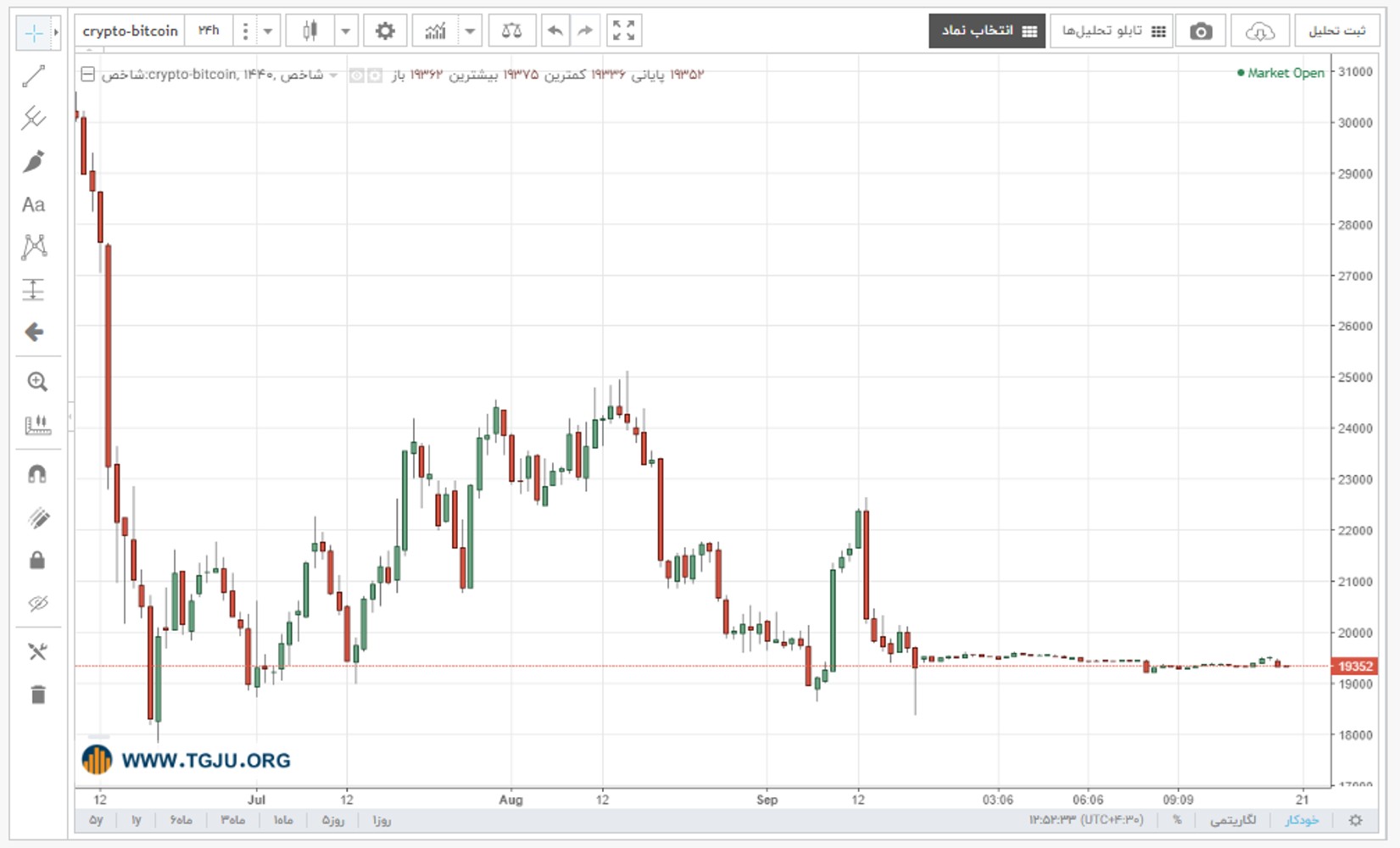Toggle the percent scale option

1177,820
